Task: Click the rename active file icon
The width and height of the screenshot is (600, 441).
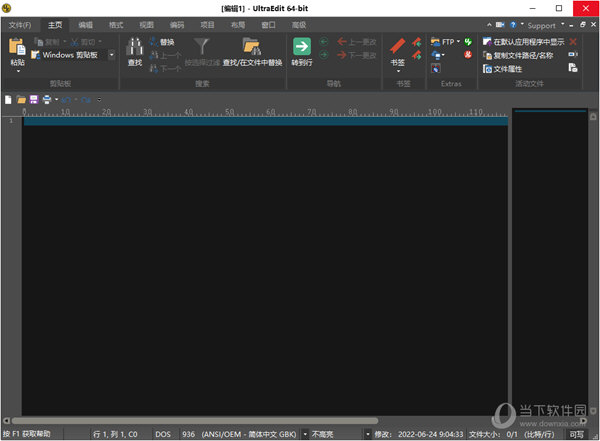Action: 573,55
